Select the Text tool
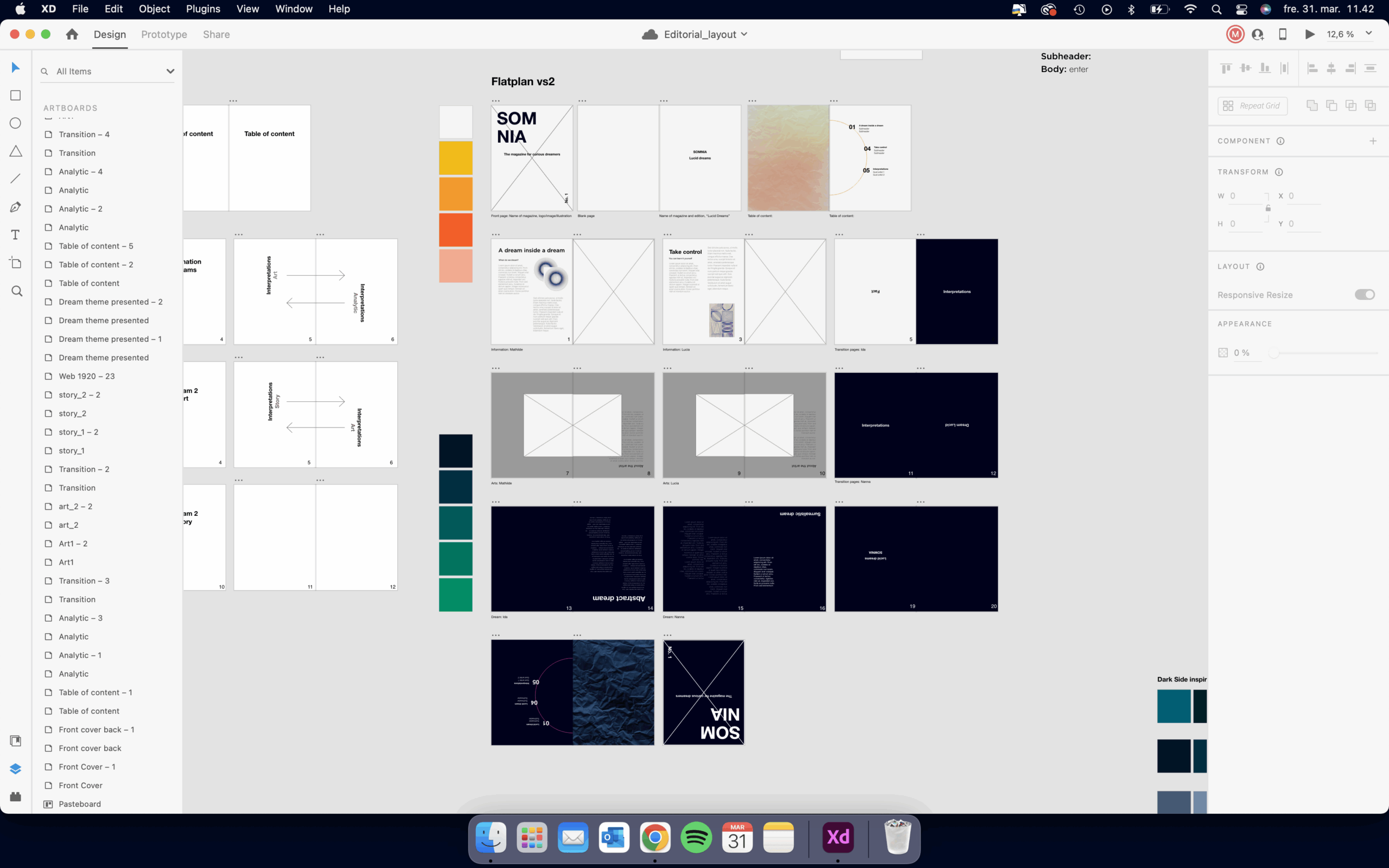Image resolution: width=1389 pixels, height=868 pixels. tap(16, 235)
